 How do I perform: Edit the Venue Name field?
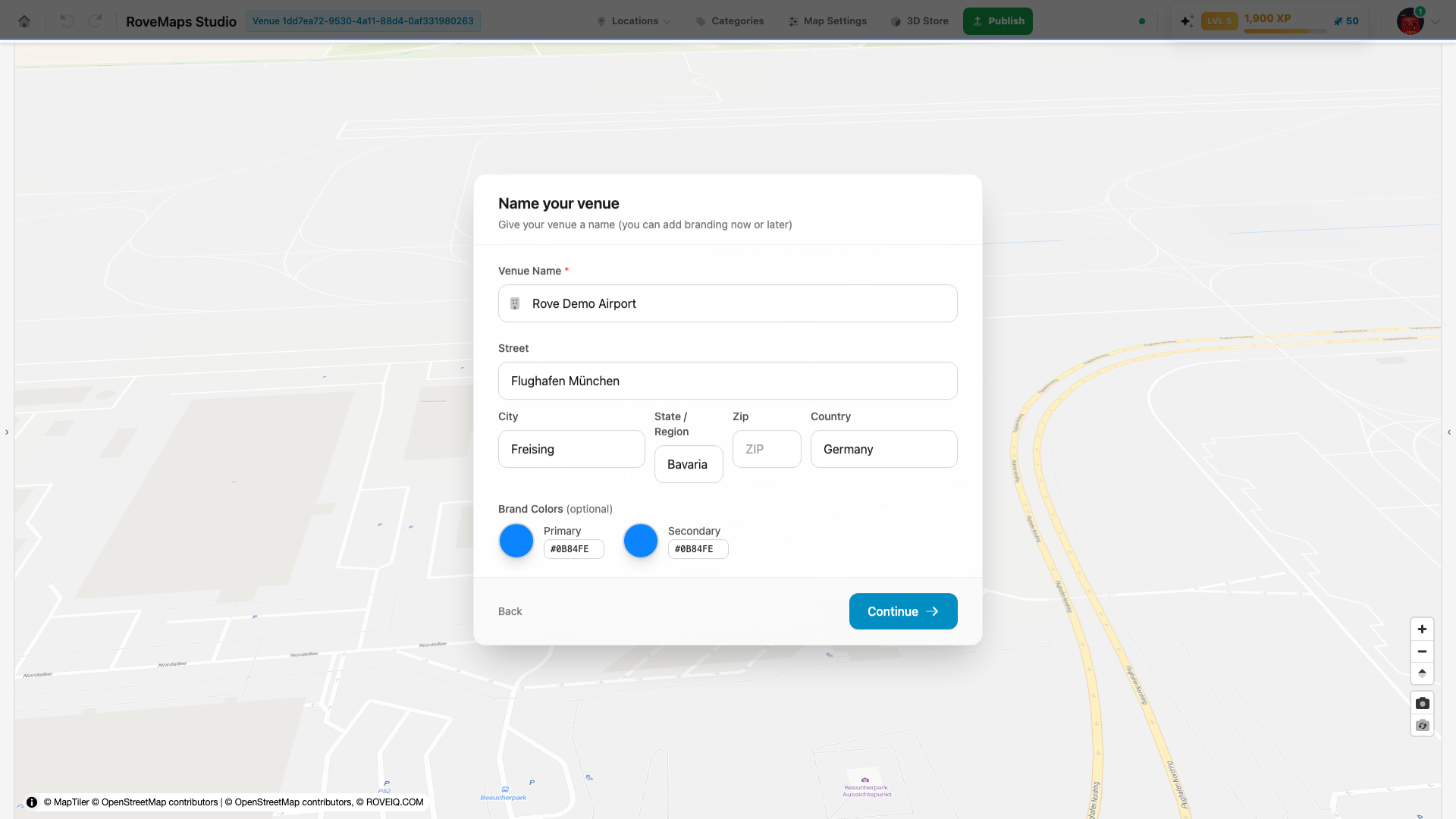click(x=728, y=303)
